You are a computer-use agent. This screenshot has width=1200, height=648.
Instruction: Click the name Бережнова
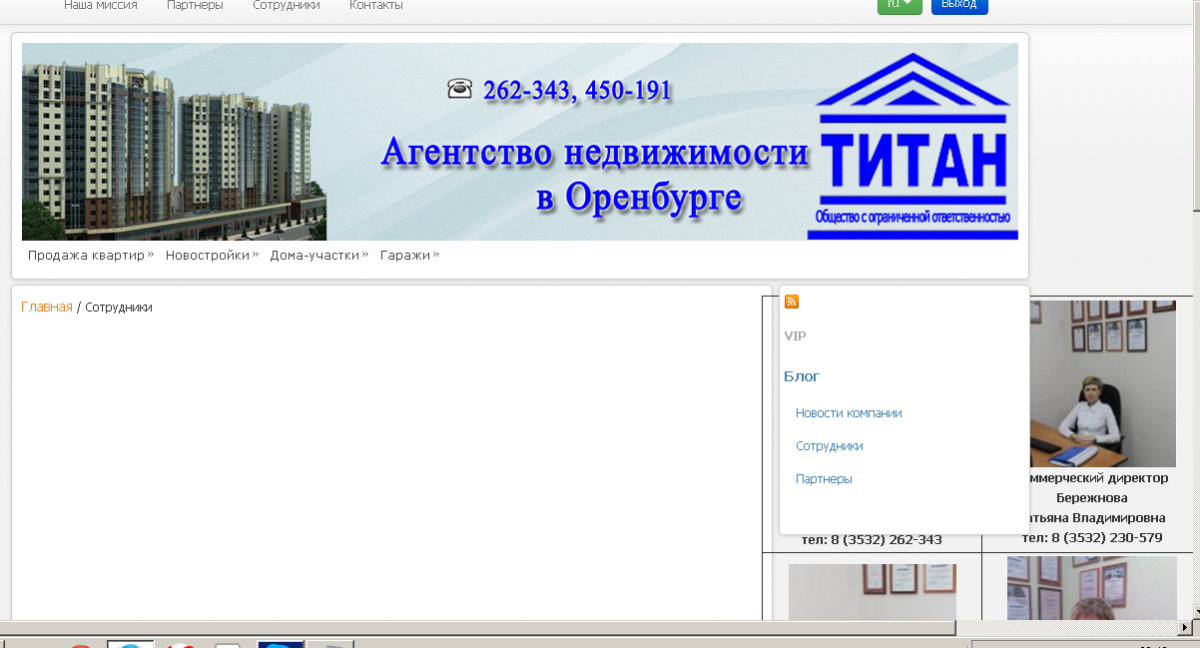click(1092, 498)
